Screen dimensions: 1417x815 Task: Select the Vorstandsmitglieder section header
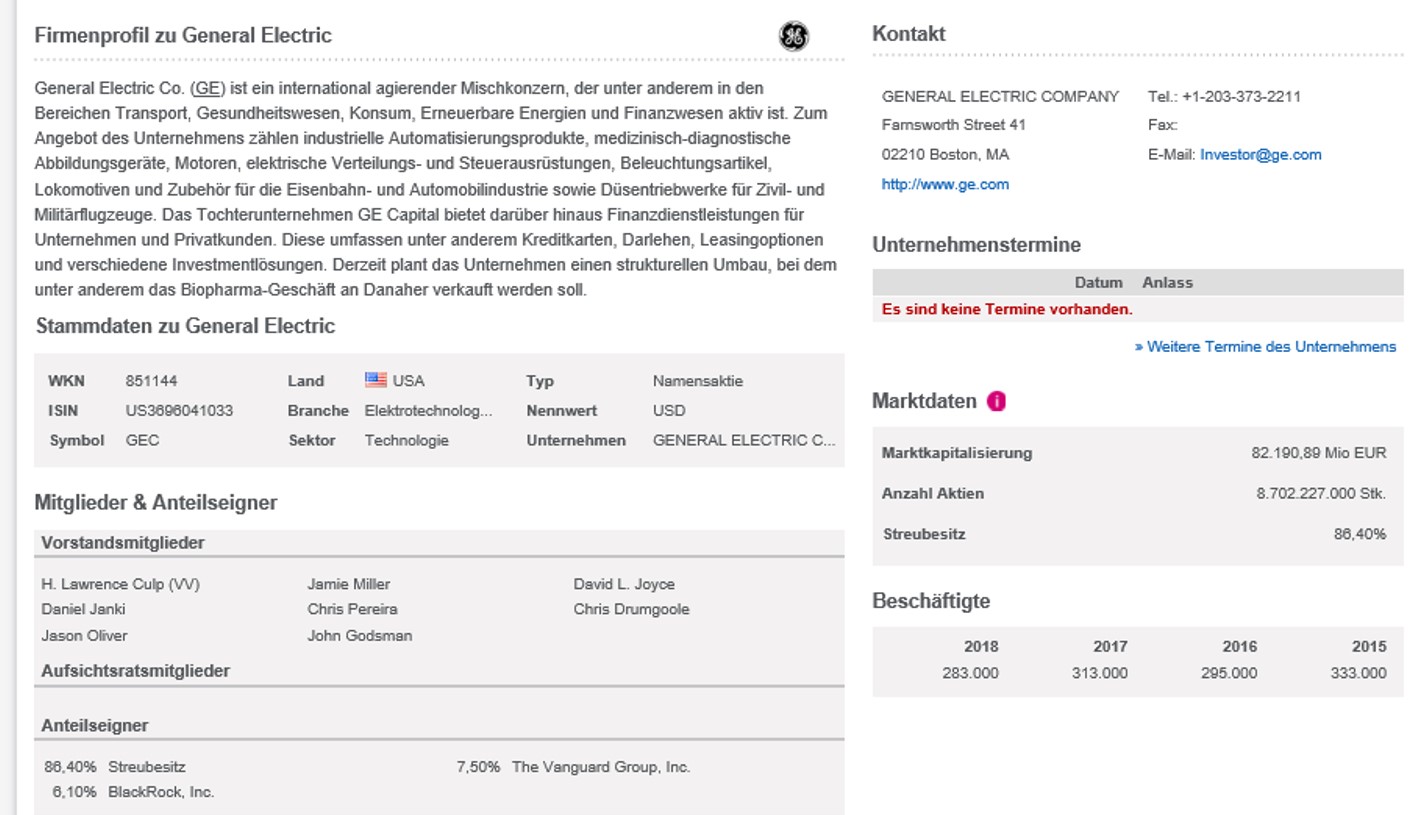(x=123, y=543)
